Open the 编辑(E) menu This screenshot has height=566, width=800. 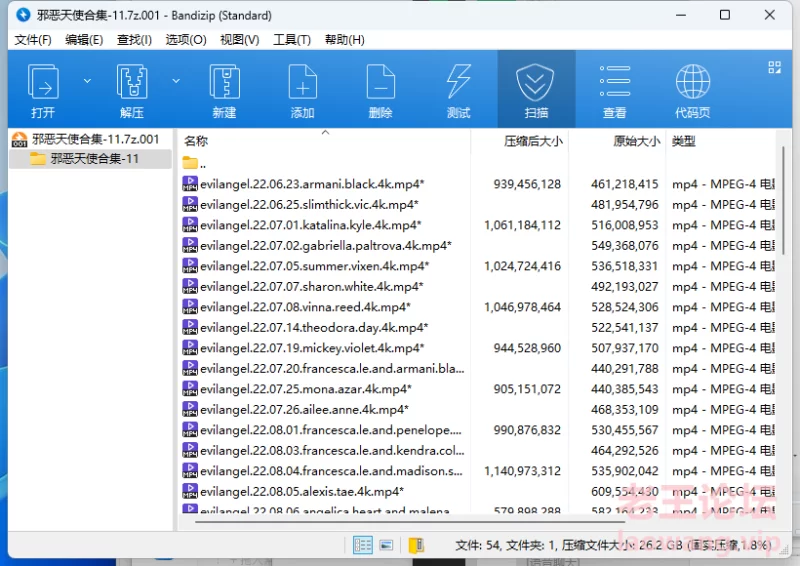click(84, 40)
